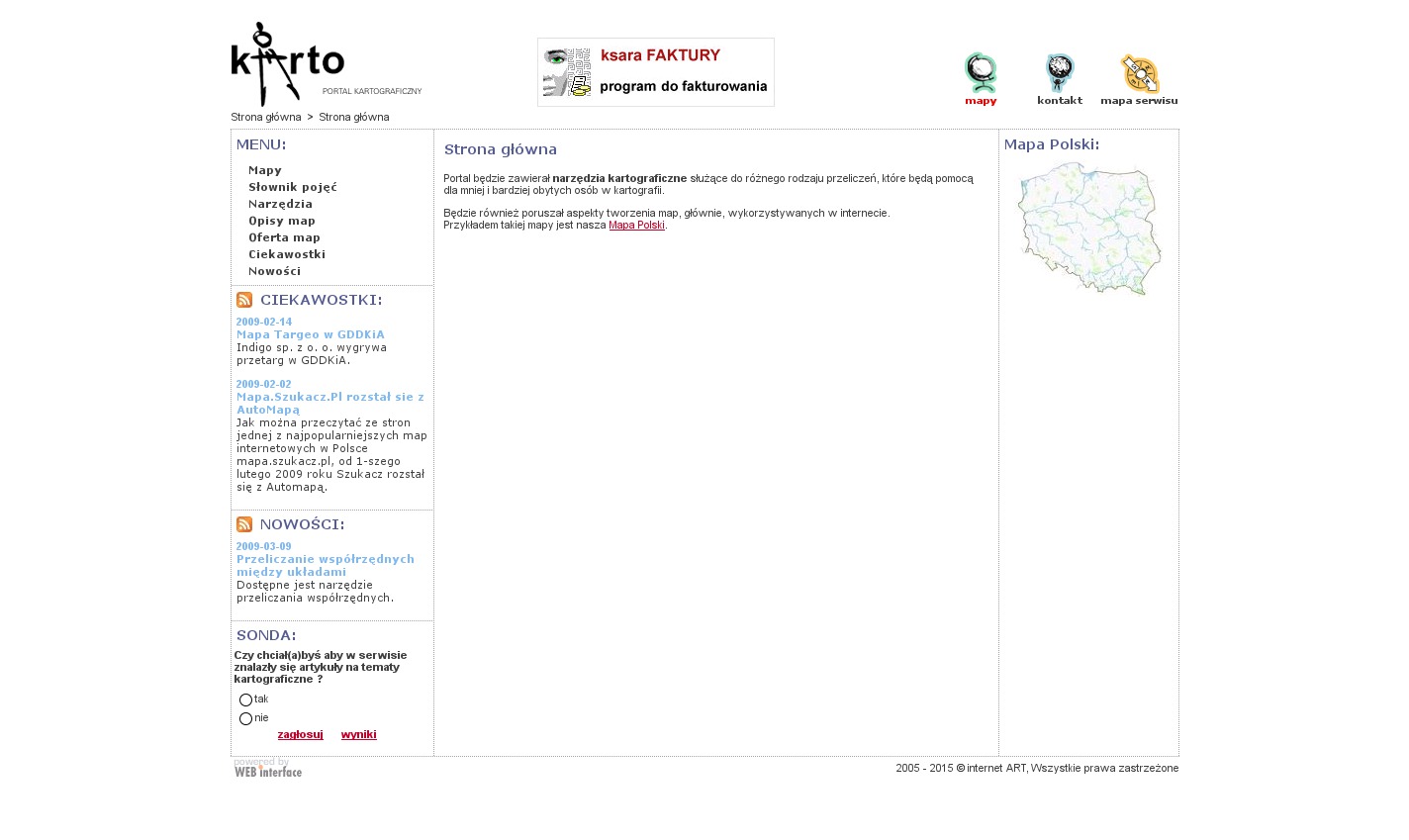Screen dimensions: 1409x840
Task: Select the "tak" poll option
Action: [x=246, y=700]
